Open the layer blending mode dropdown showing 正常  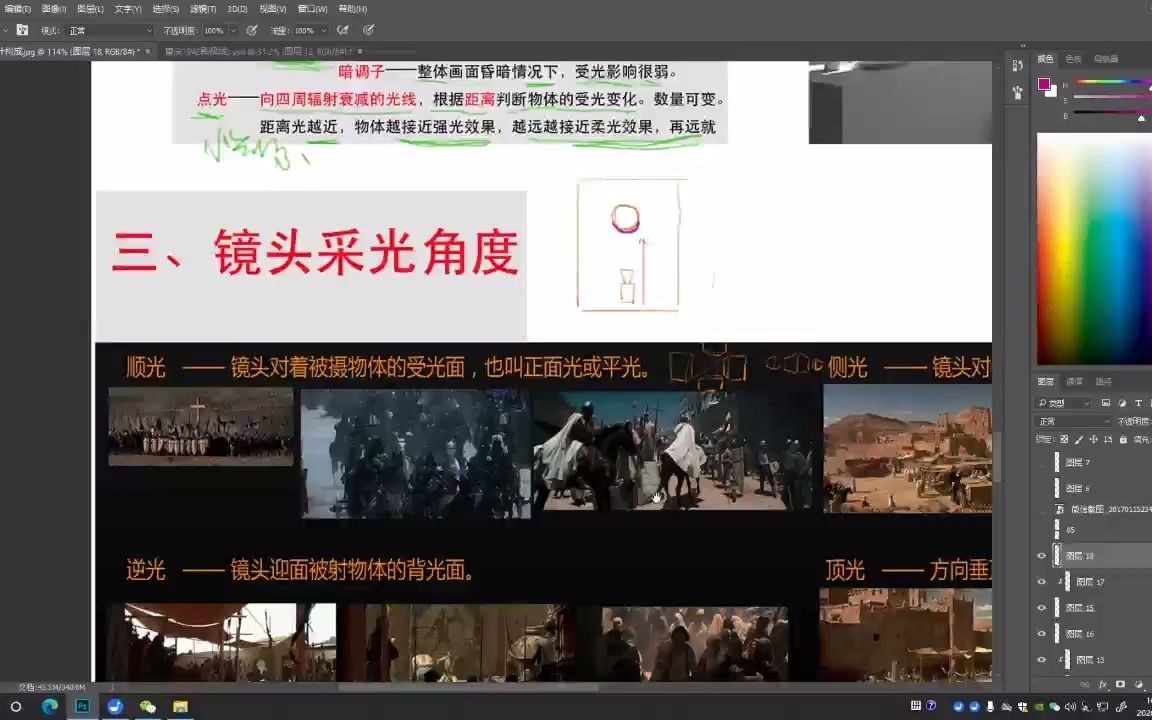pos(1070,420)
